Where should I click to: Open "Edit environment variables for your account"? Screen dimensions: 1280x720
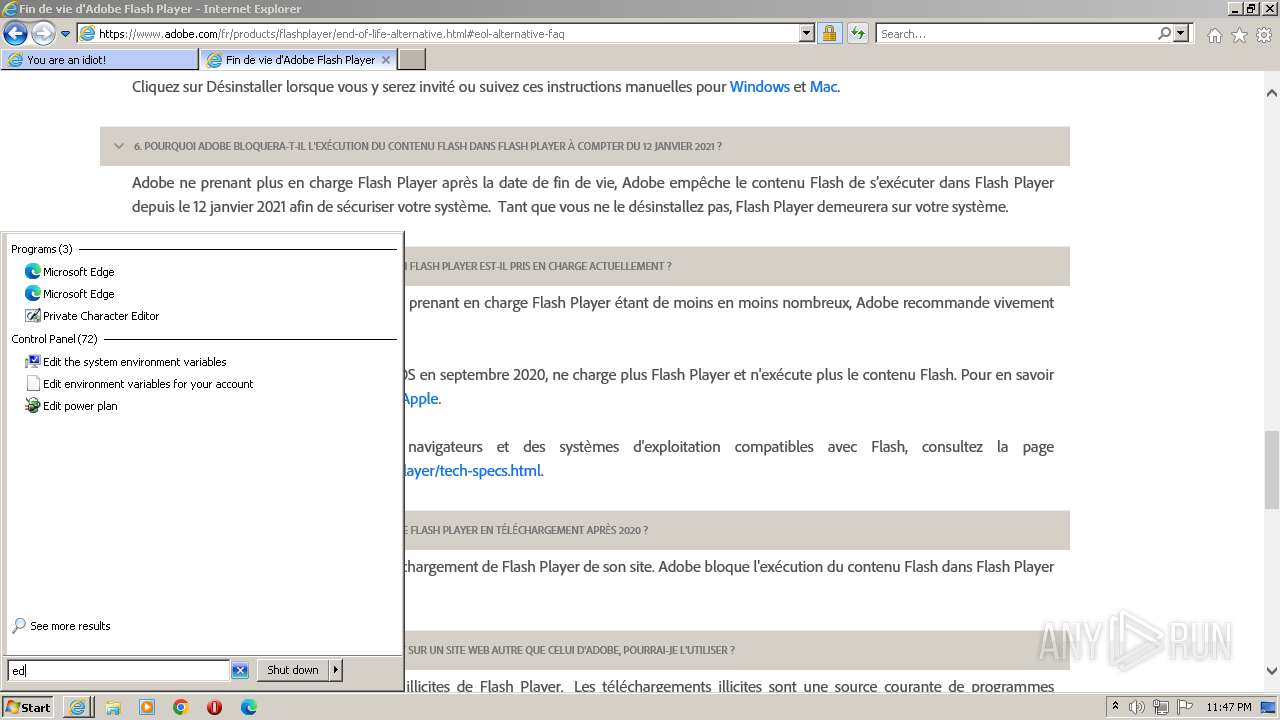(x=148, y=384)
